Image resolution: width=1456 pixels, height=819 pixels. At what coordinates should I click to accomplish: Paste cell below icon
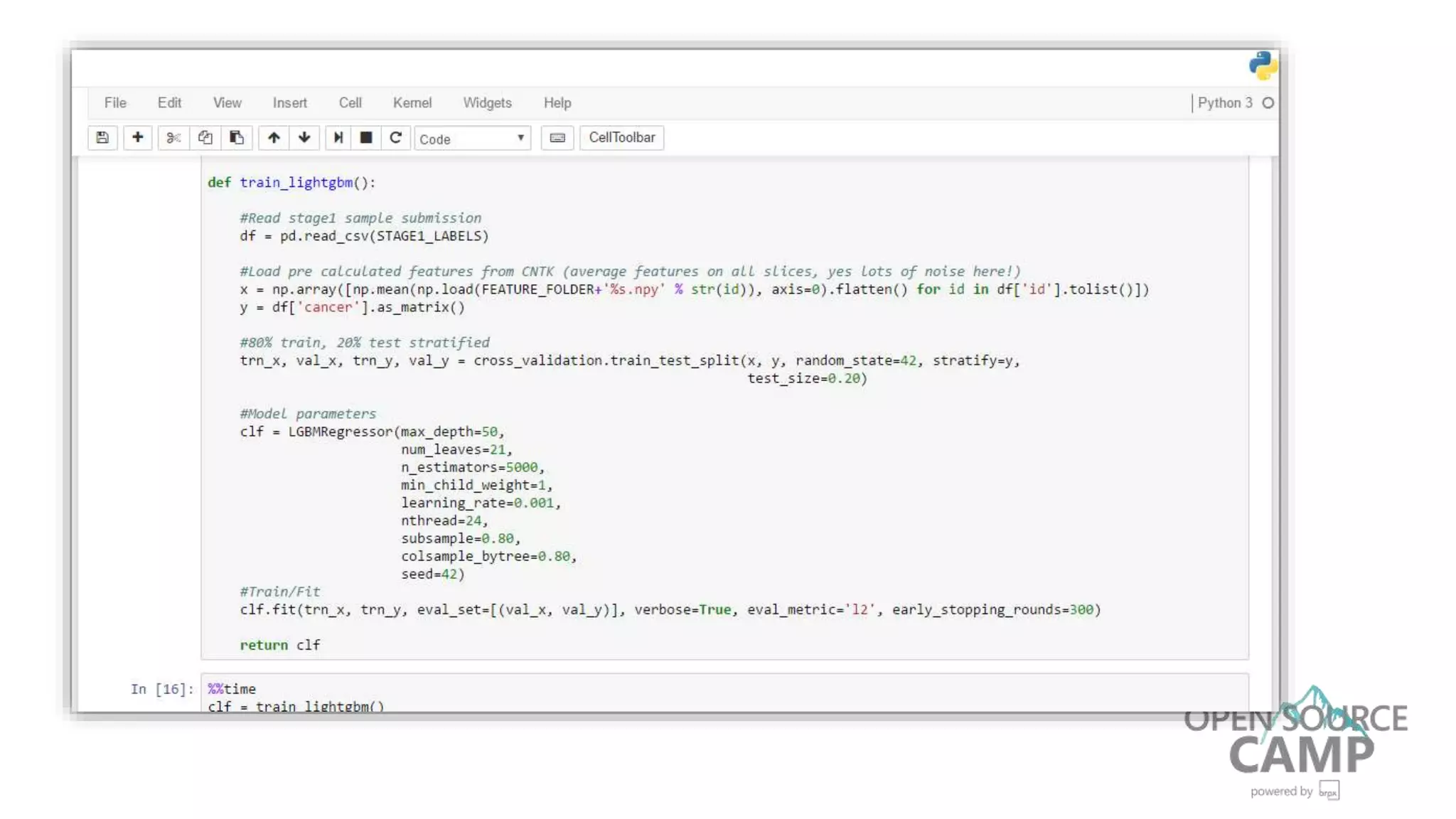(x=237, y=138)
